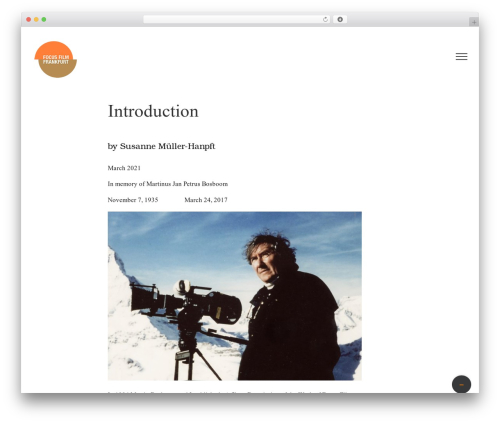Click the Focus Film Frankfurt logo

(56, 59)
